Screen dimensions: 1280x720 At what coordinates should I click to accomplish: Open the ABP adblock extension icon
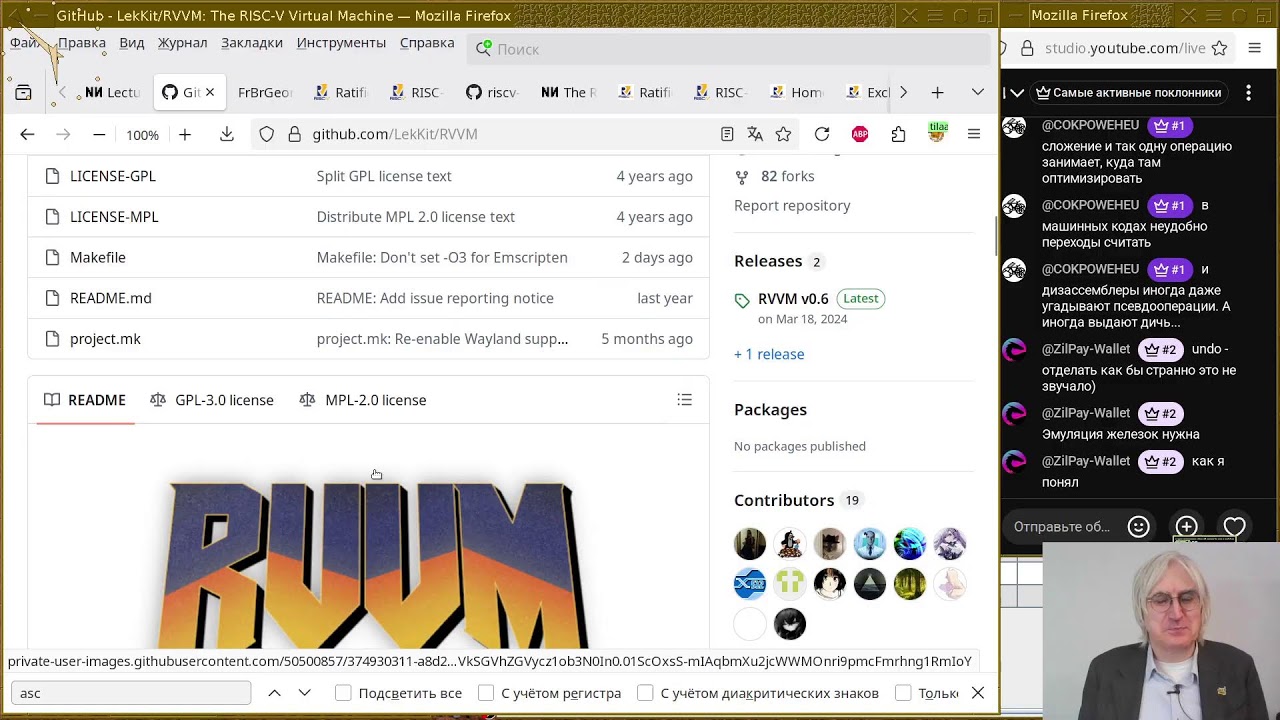[x=860, y=134]
